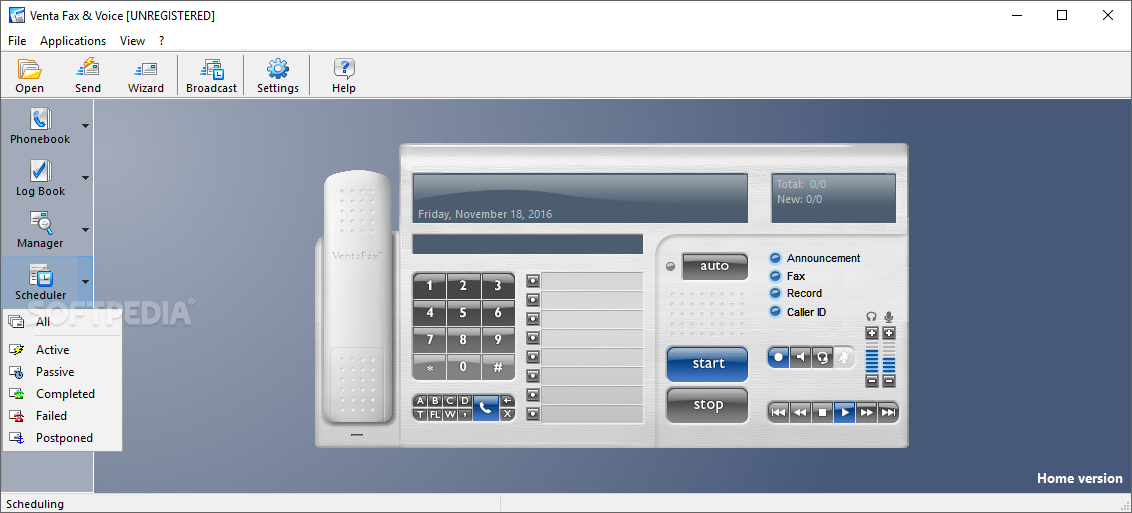Click the X clear key on keypad
The width and height of the screenshot is (1132, 513).
click(x=508, y=414)
